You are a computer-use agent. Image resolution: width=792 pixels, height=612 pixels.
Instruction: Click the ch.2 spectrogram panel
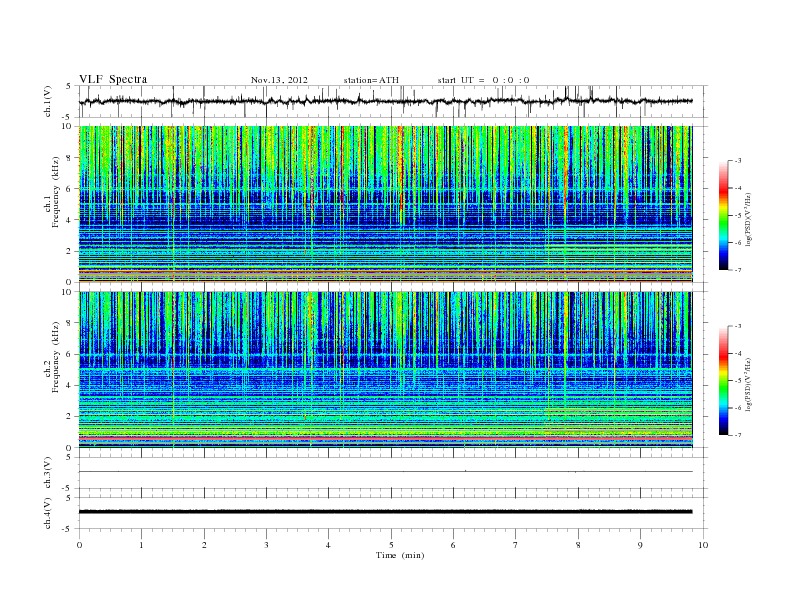click(386, 370)
